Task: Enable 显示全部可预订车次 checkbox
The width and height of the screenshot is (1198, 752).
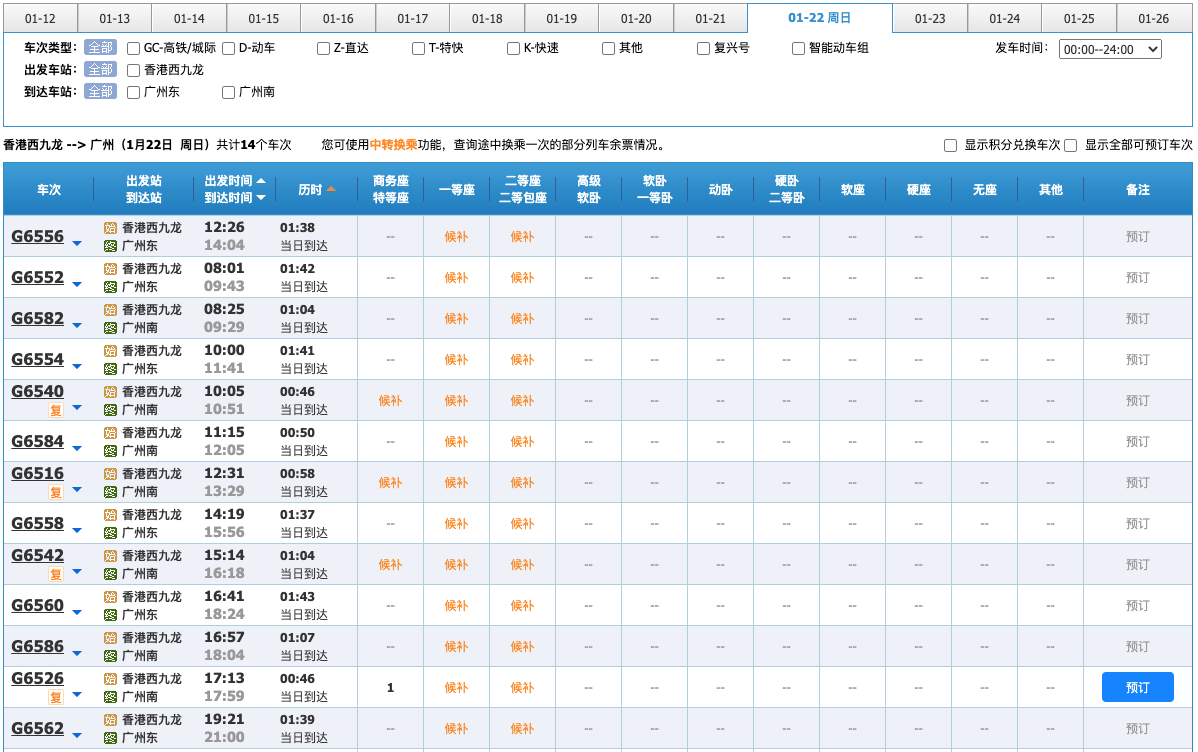Action: click(x=1071, y=145)
